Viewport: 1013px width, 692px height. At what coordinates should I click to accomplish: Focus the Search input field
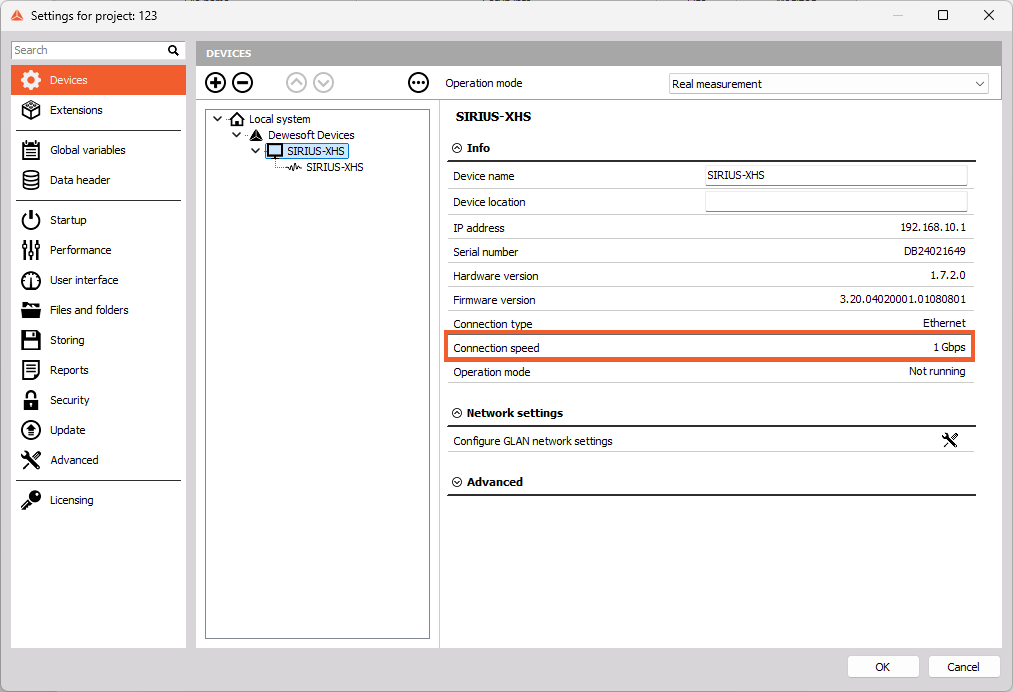coord(89,50)
